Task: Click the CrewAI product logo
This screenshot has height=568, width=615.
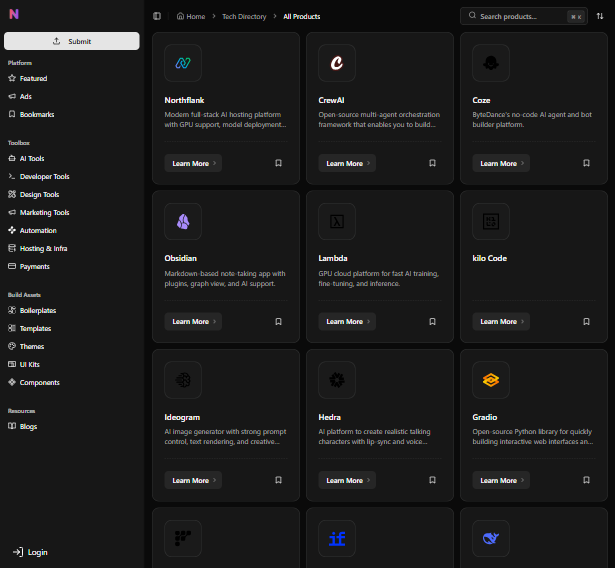Action: pos(337,63)
